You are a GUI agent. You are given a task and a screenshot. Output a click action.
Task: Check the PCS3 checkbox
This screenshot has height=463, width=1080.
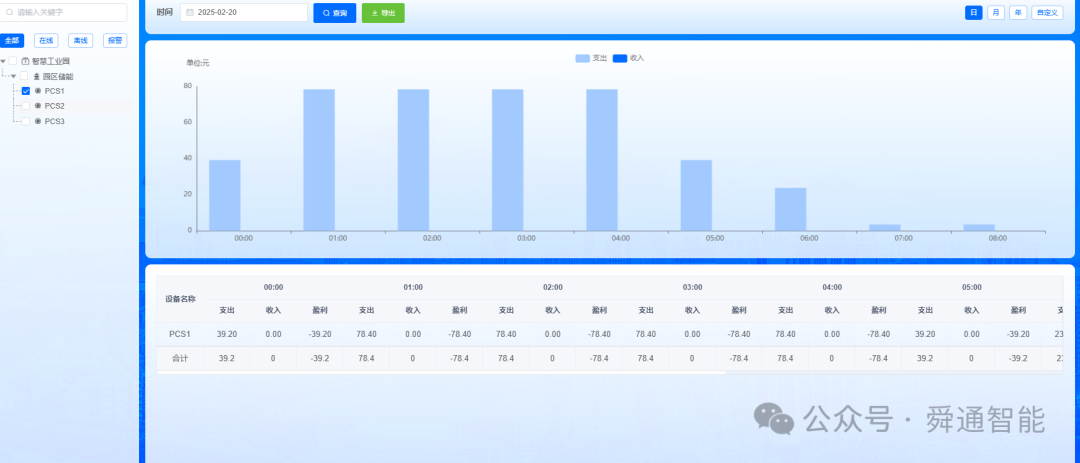25,121
